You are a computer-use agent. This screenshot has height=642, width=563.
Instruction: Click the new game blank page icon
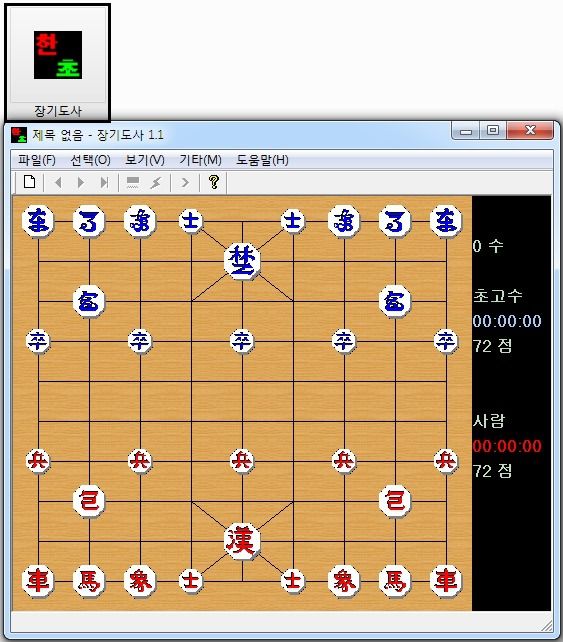pos(29,182)
